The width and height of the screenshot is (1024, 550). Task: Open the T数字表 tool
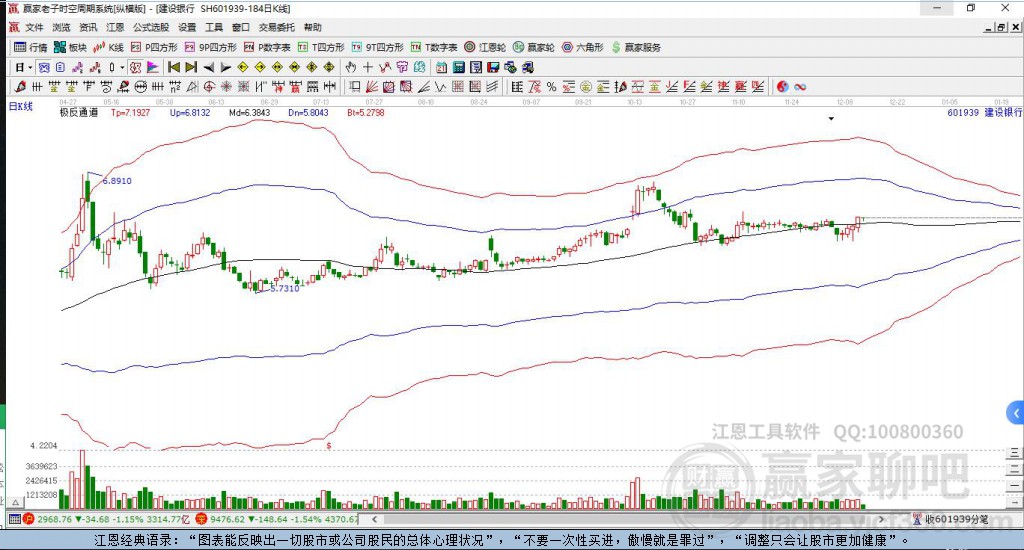pos(434,47)
